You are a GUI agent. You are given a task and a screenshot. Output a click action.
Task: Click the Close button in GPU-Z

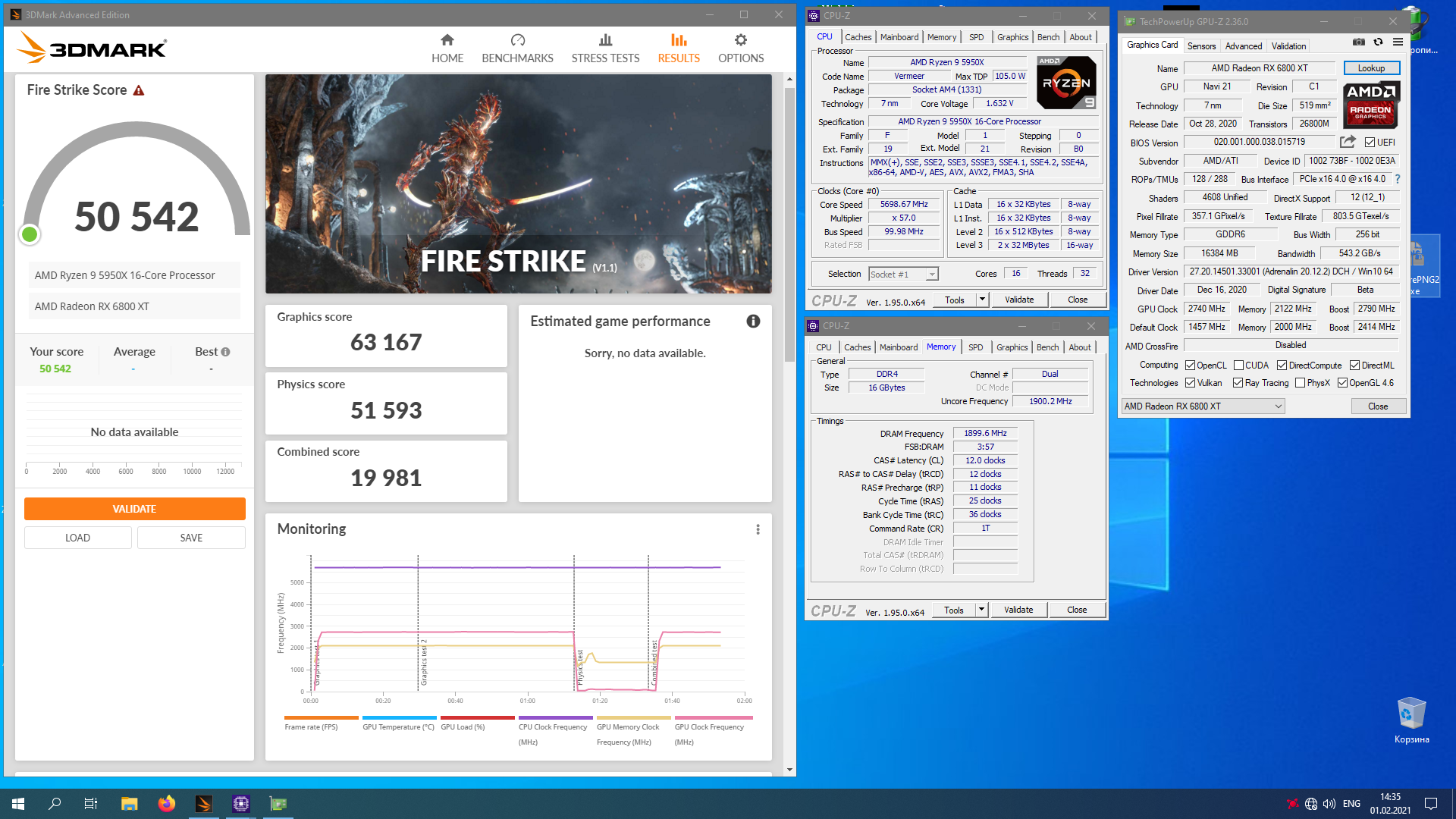1378,406
